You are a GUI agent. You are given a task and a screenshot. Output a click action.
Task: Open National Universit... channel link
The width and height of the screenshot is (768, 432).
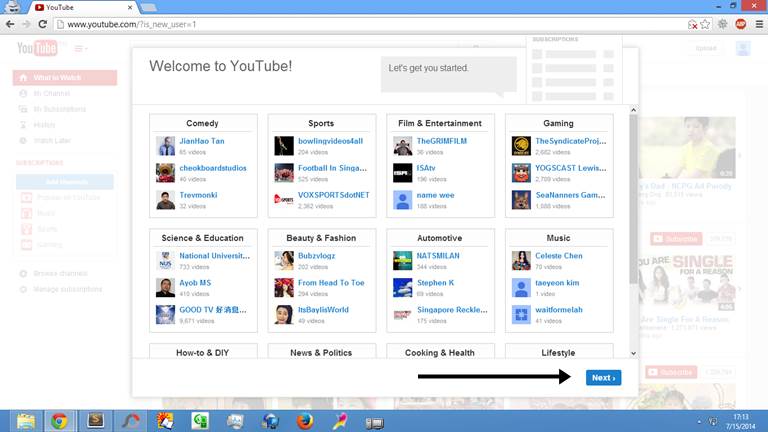[x=215, y=256]
